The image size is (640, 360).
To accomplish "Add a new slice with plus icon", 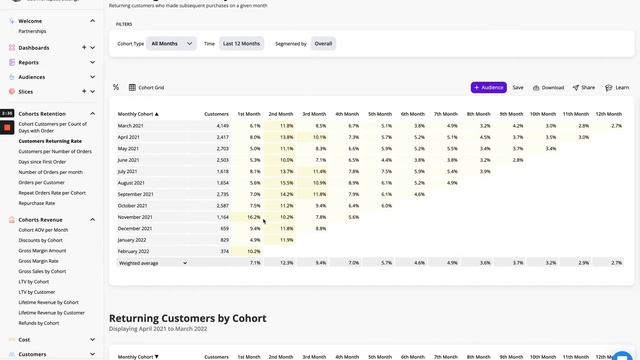I will pos(84,91).
